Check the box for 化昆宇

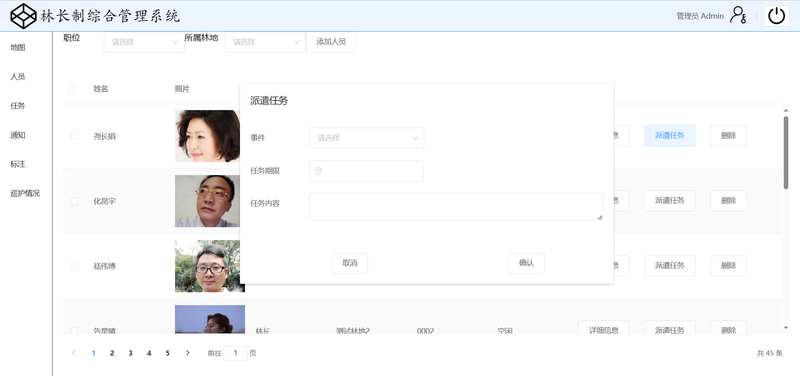[x=74, y=201]
